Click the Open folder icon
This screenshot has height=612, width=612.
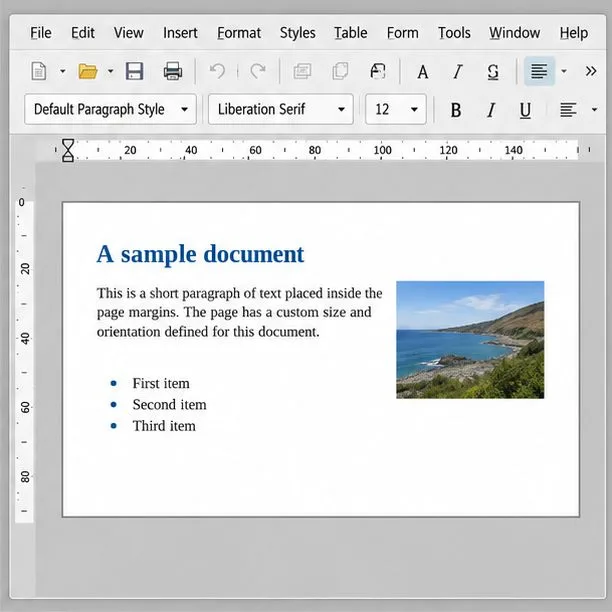click(x=88, y=71)
